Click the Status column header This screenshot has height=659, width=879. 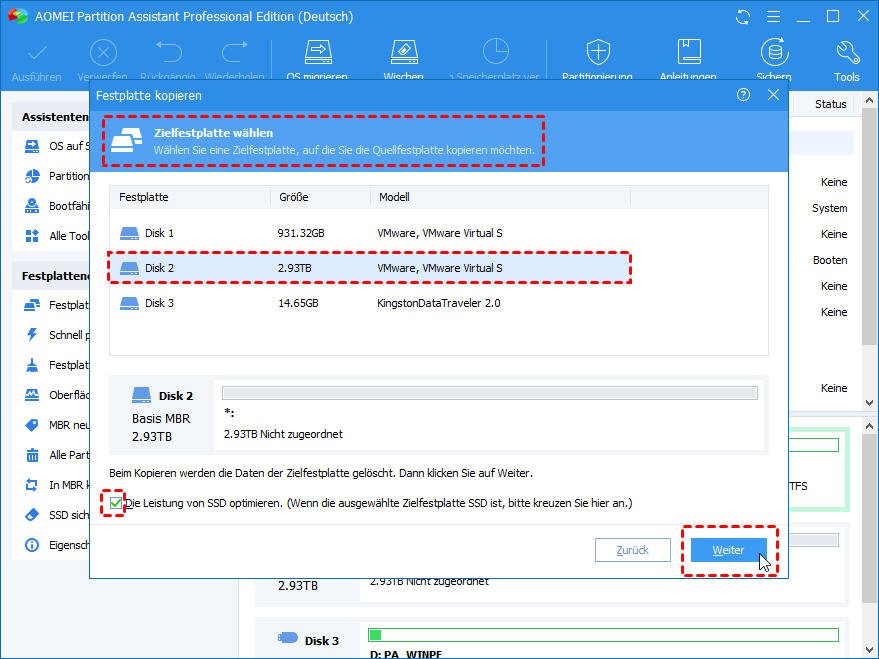[830, 104]
